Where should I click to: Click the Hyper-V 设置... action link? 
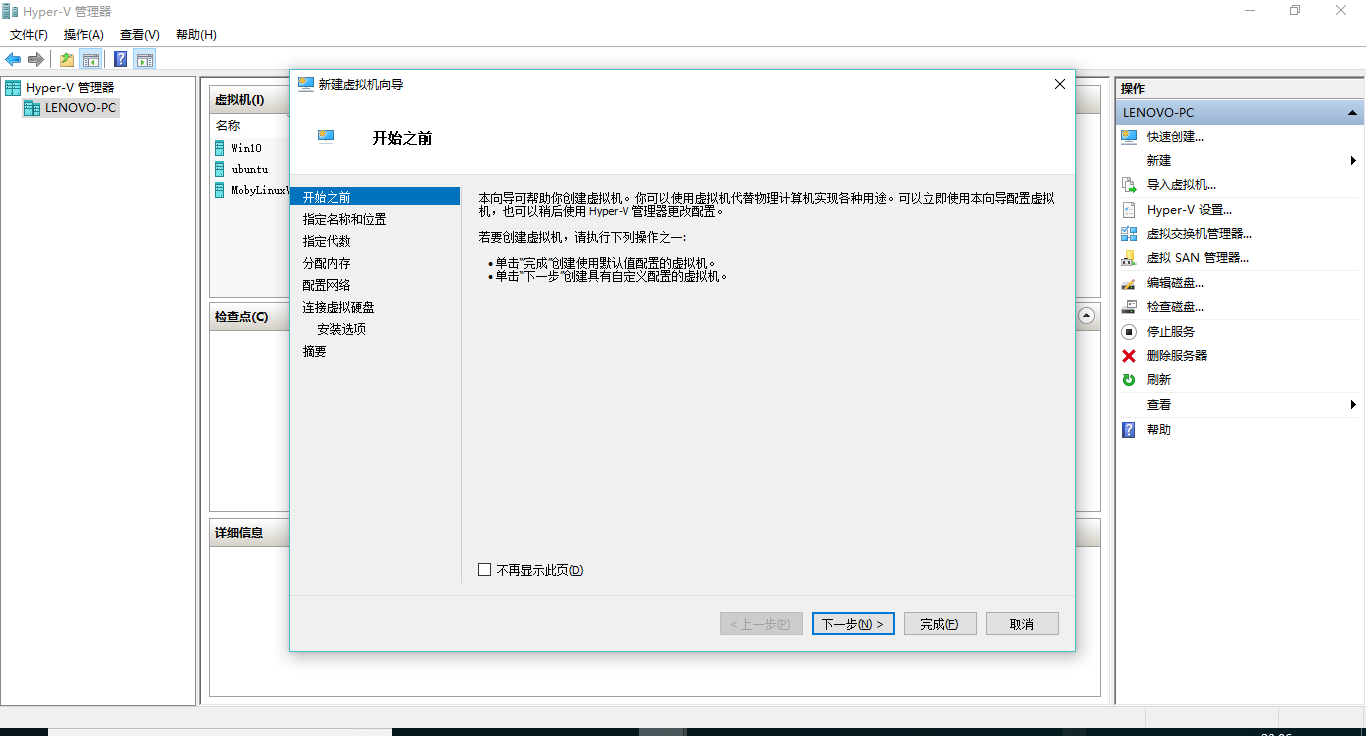(x=1189, y=210)
